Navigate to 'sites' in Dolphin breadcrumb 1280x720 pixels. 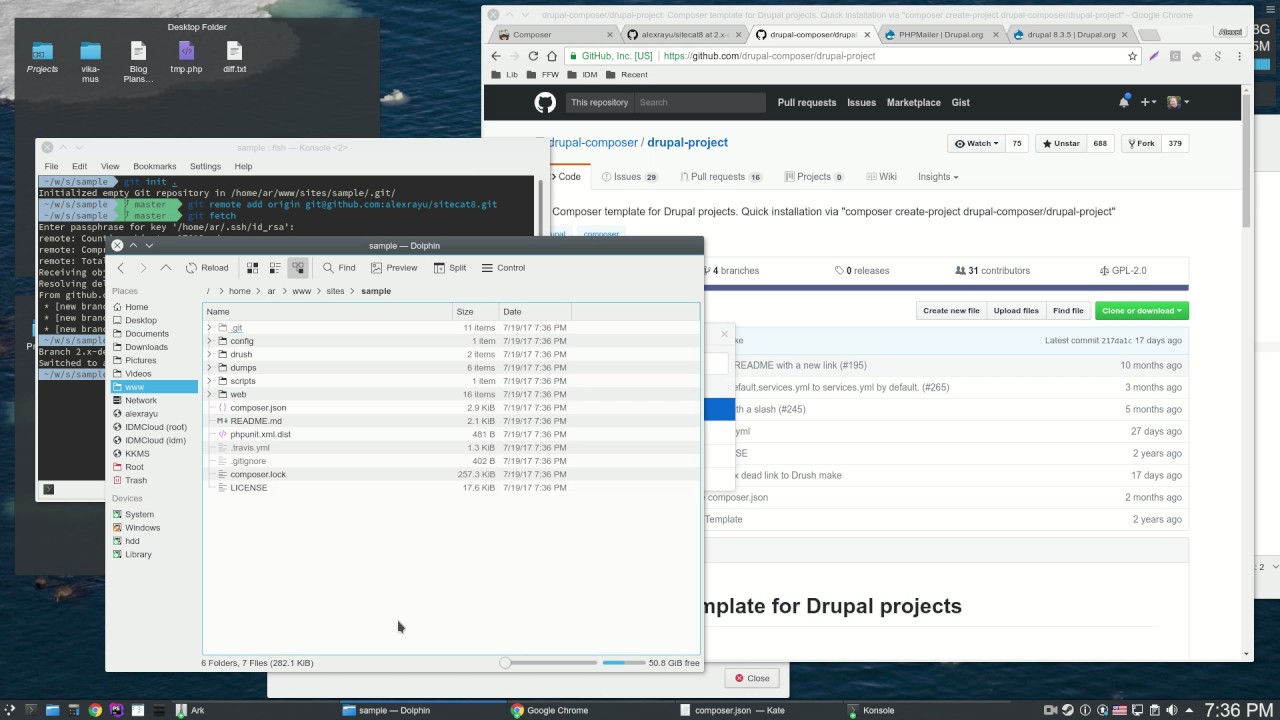point(335,291)
